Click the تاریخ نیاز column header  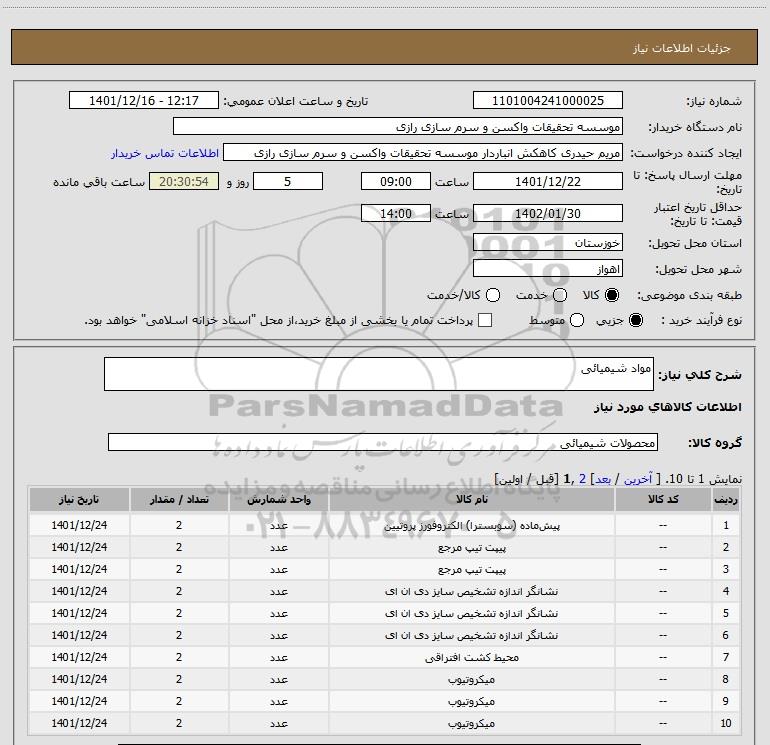click(79, 499)
